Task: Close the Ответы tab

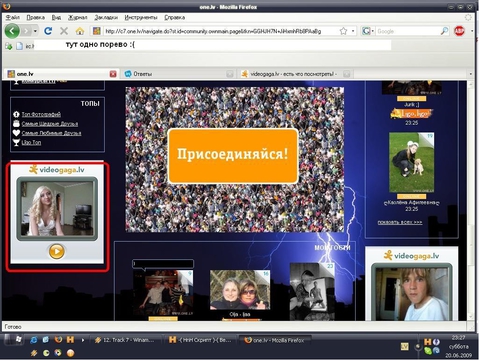Action: coord(230,74)
